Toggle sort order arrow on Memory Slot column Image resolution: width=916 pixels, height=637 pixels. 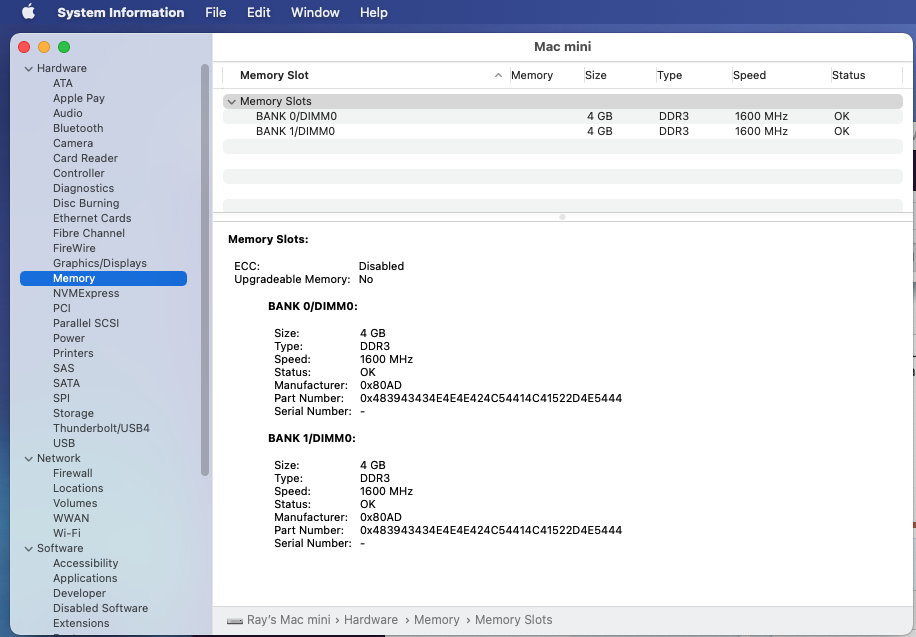(498, 75)
